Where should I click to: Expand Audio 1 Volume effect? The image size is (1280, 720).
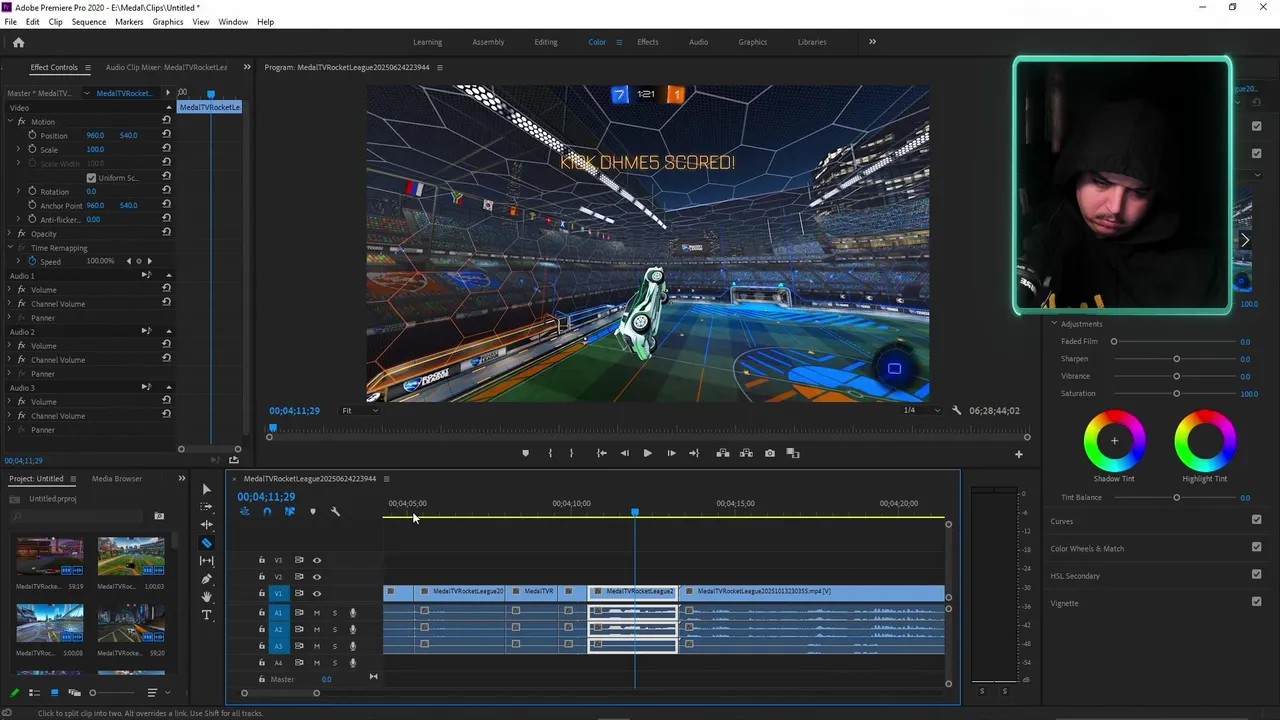coord(10,290)
